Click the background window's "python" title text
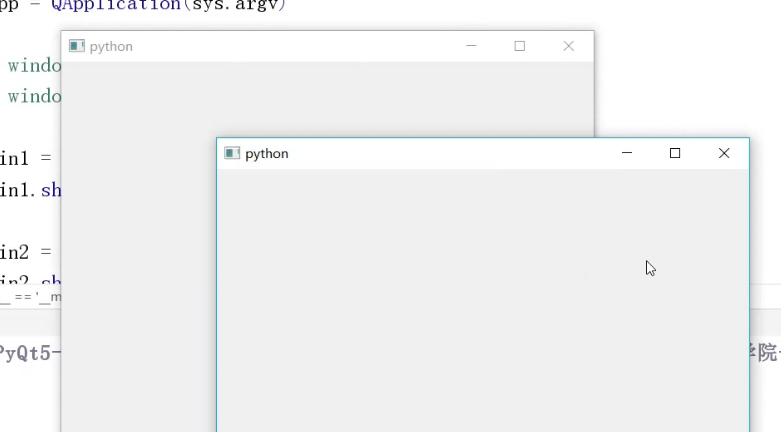The image size is (781, 432). [x=111, y=47]
